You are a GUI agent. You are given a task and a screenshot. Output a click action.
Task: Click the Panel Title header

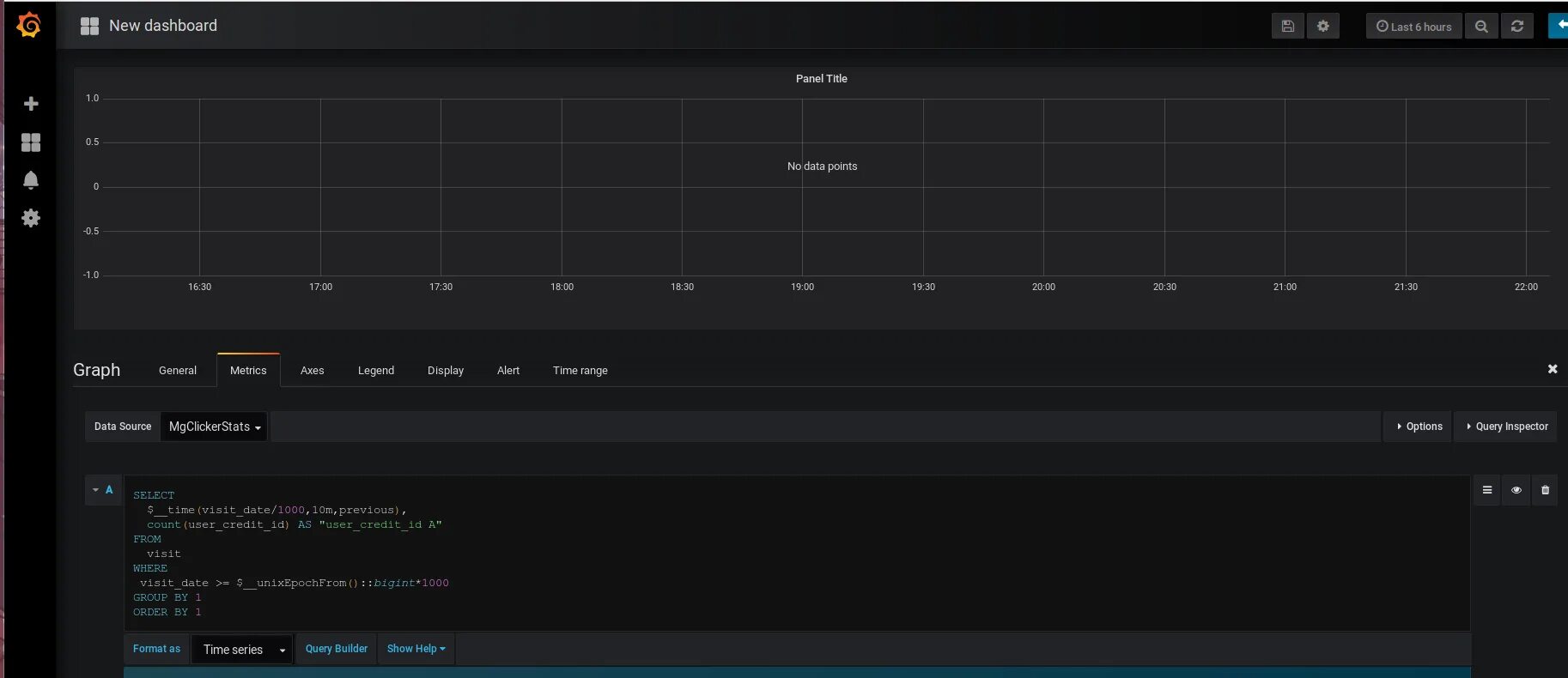pyautogui.click(x=821, y=78)
